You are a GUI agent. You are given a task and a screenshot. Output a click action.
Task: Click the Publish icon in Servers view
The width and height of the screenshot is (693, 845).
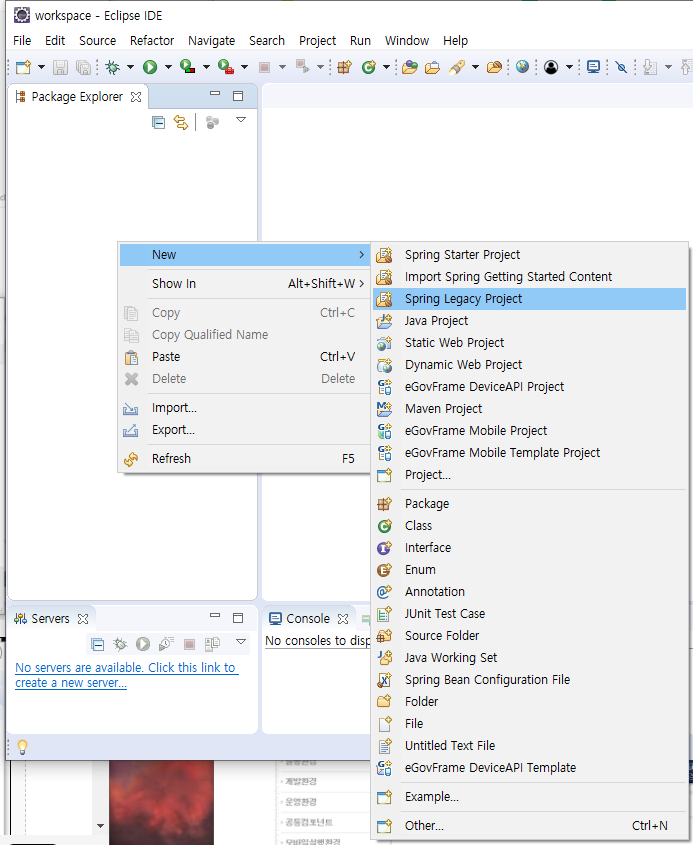[x=212, y=644]
